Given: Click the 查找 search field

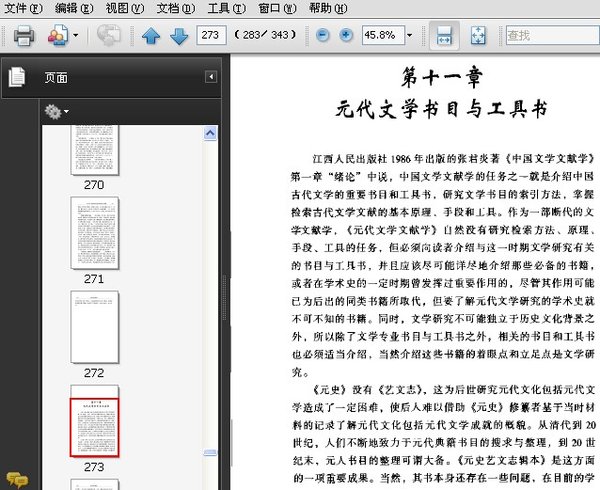Looking at the screenshot, I should (x=550, y=36).
